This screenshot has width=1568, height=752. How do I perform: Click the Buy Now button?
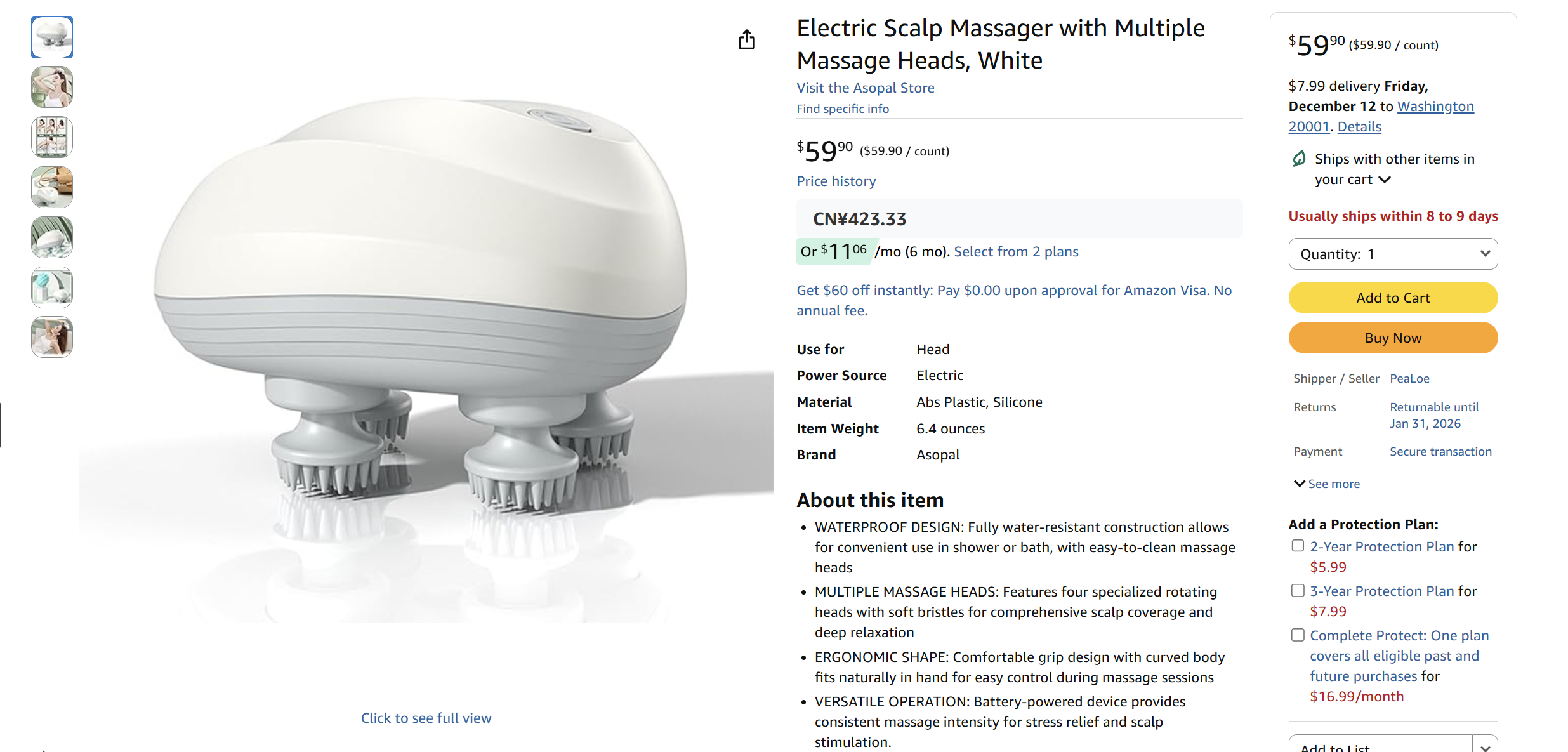click(x=1393, y=338)
